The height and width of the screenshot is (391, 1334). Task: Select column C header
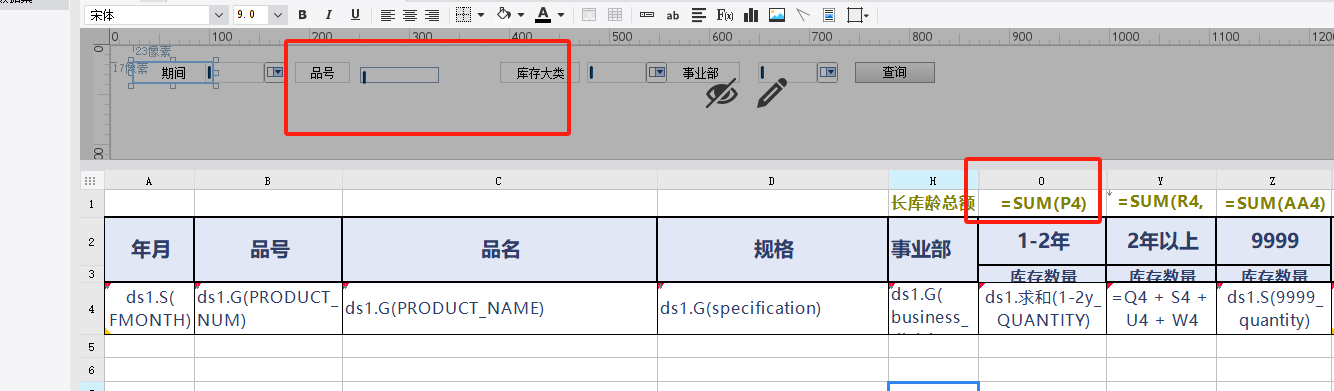coord(500,180)
